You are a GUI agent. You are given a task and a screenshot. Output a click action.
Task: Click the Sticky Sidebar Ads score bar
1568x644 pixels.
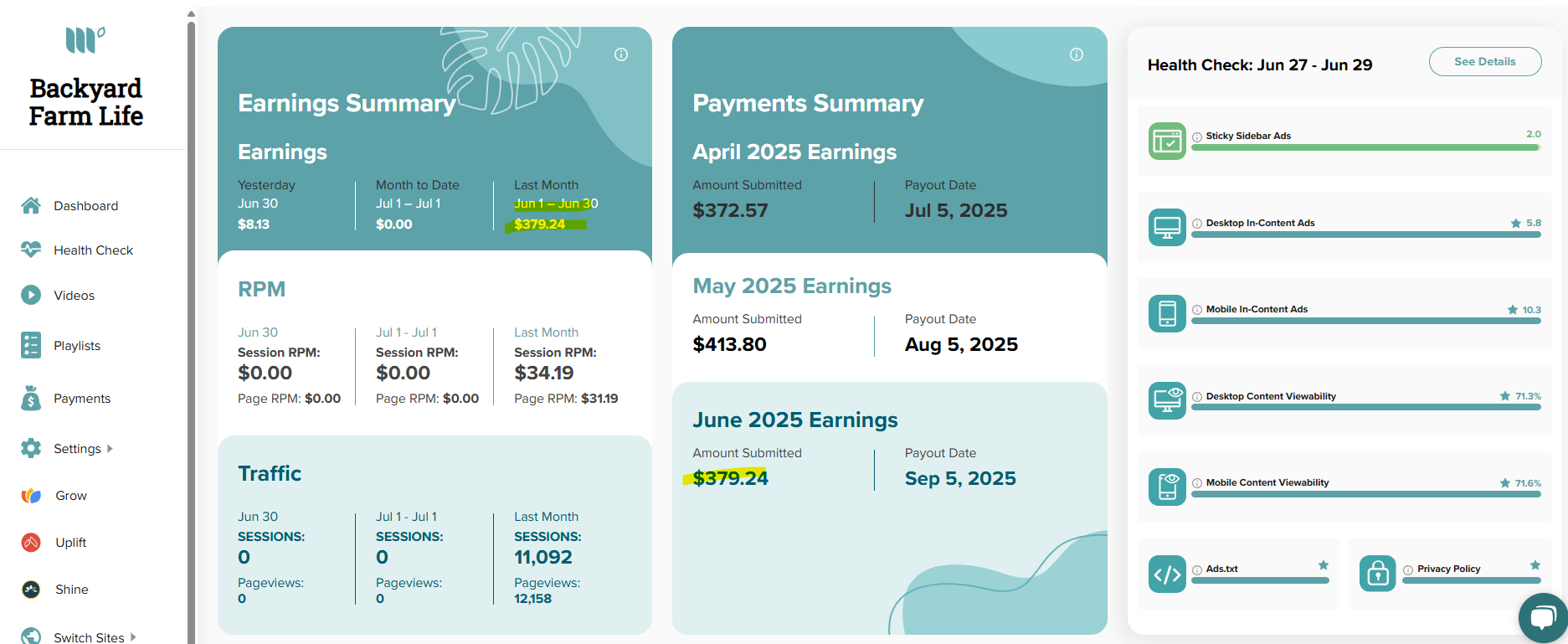[x=1365, y=147]
